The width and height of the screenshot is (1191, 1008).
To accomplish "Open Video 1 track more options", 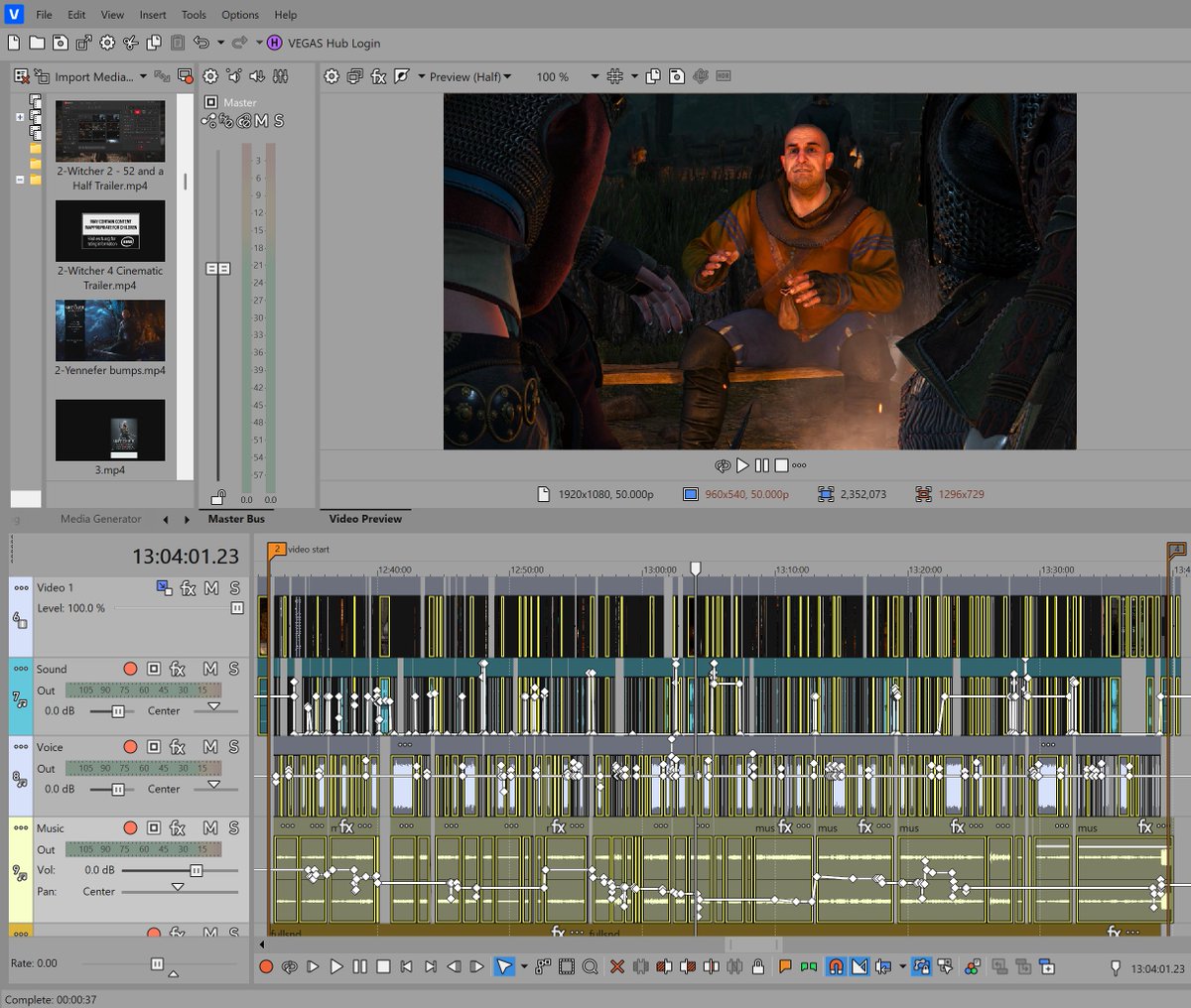I will [21, 588].
